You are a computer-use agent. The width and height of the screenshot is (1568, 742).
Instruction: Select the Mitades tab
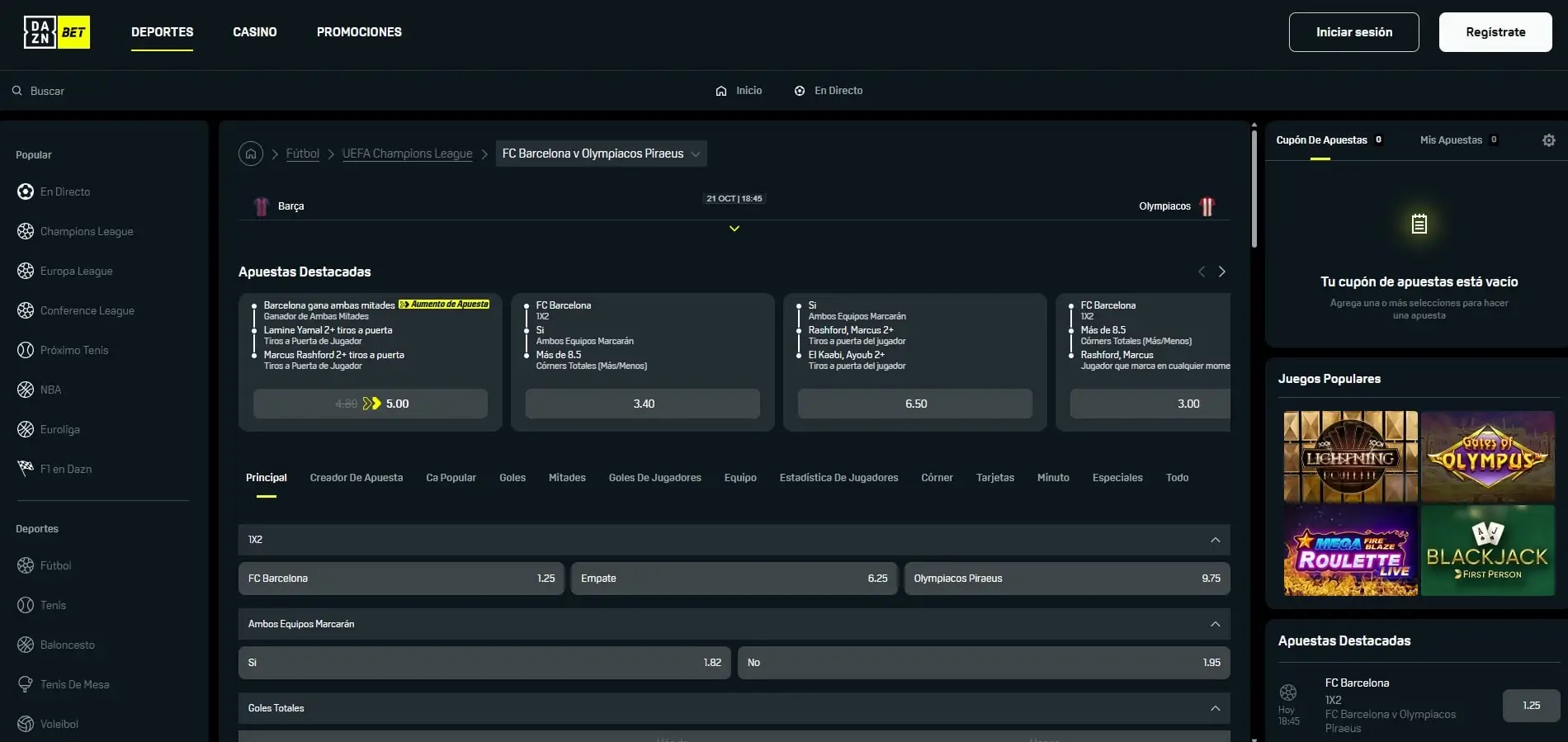[x=567, y=478]
